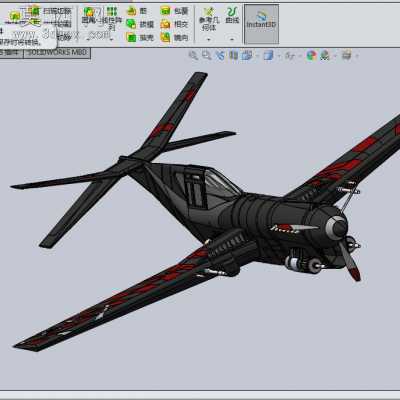Screen dimensions: 400x400
Task: Expand the View Settings dropdown arrow
Action: point(357,56)
